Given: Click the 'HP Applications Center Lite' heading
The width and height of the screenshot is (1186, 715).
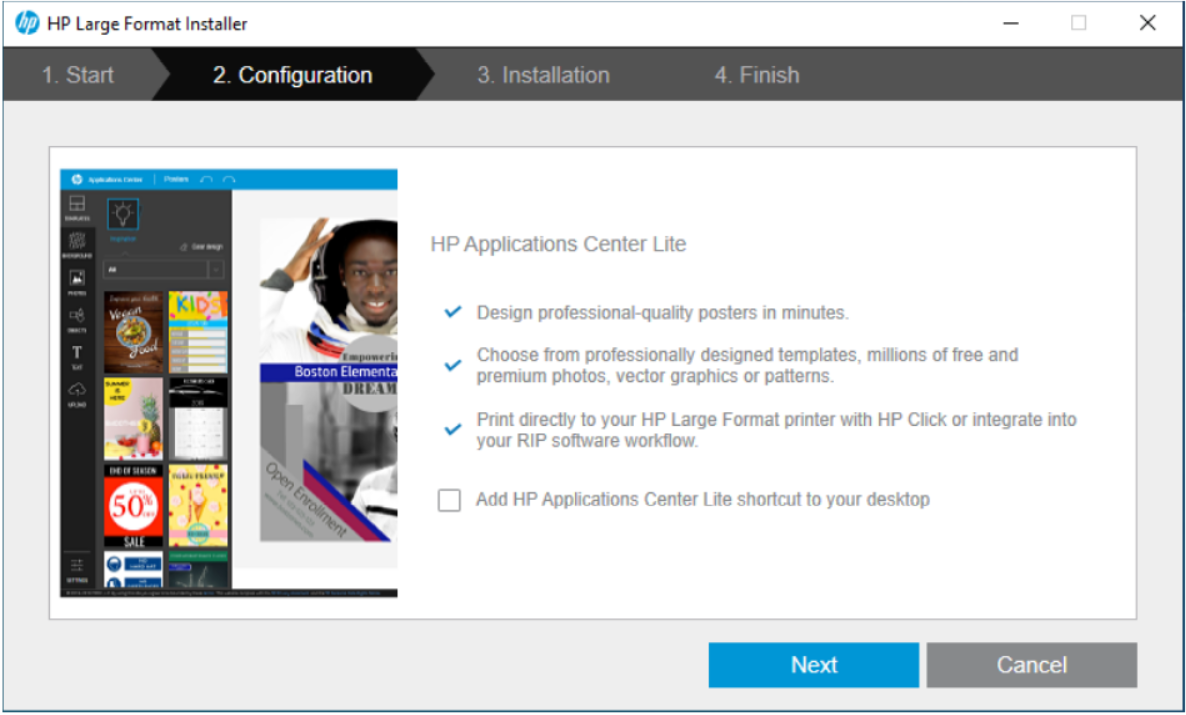Looking at the screenshot, I should [x=558, y=244].
